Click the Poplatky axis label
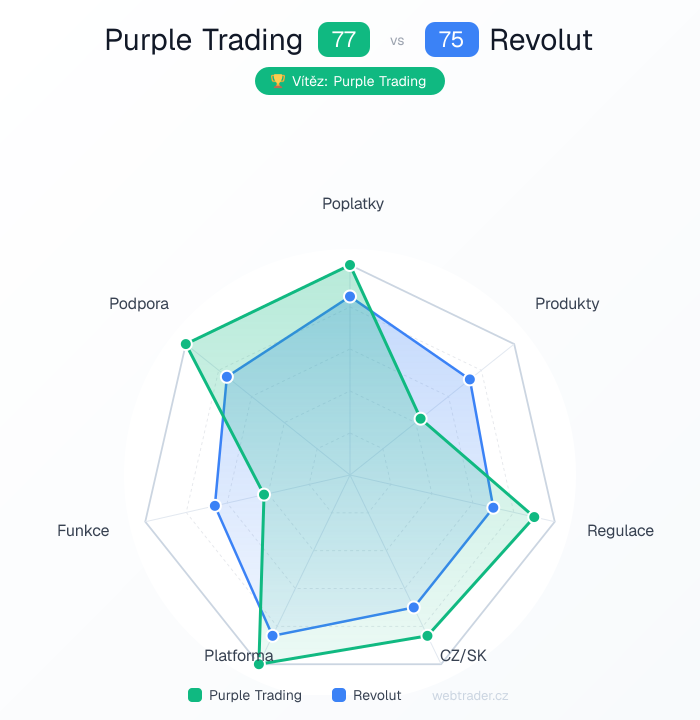This screenshot has height=720, width=700. pyautogui.click(x=353, y=203)
